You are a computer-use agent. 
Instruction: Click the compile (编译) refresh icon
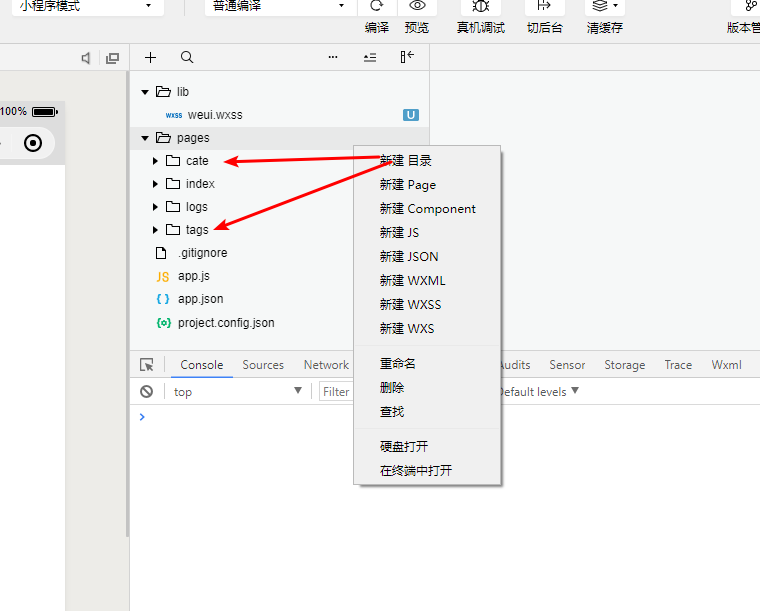point(377,6)
